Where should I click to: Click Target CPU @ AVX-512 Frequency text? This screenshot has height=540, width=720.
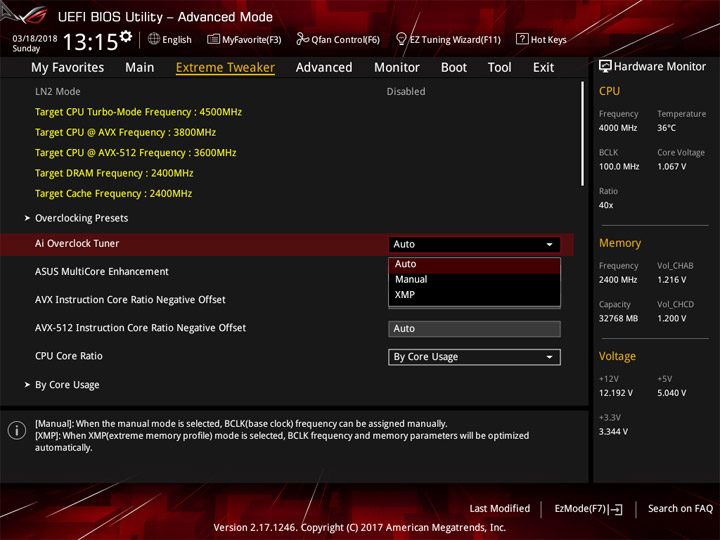click(135, 152)
